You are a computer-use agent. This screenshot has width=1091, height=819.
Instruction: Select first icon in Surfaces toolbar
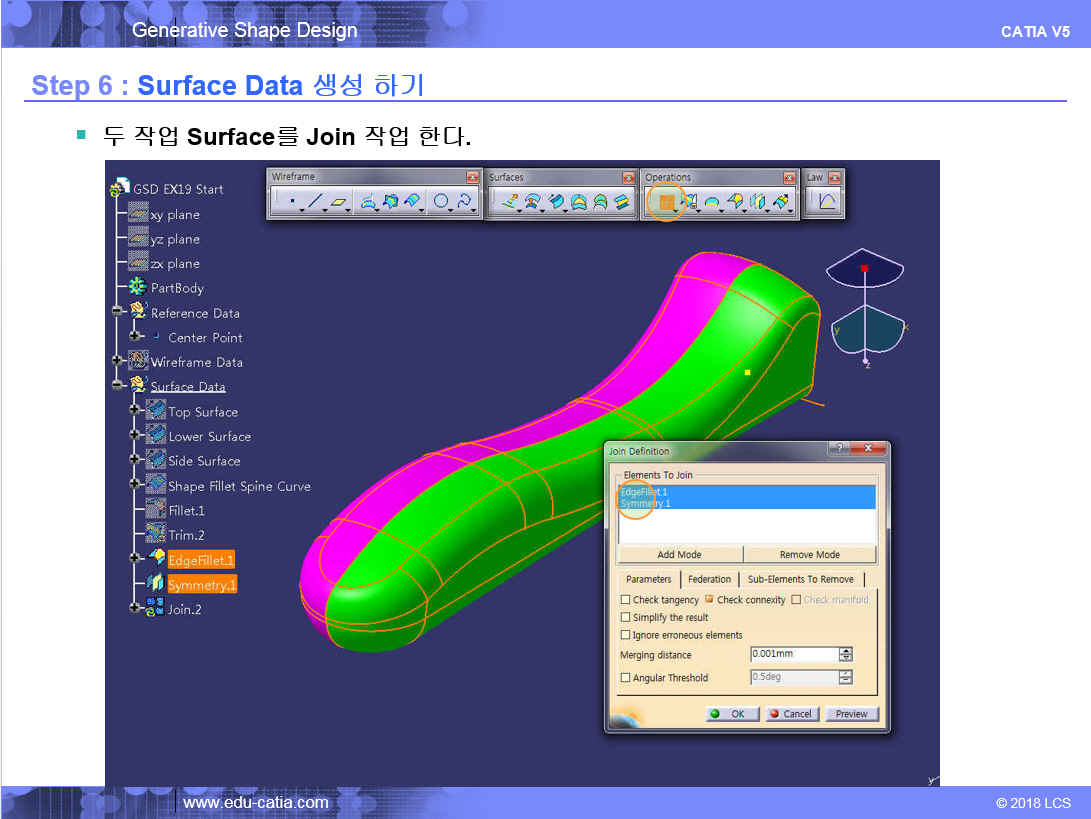[510, 202]
